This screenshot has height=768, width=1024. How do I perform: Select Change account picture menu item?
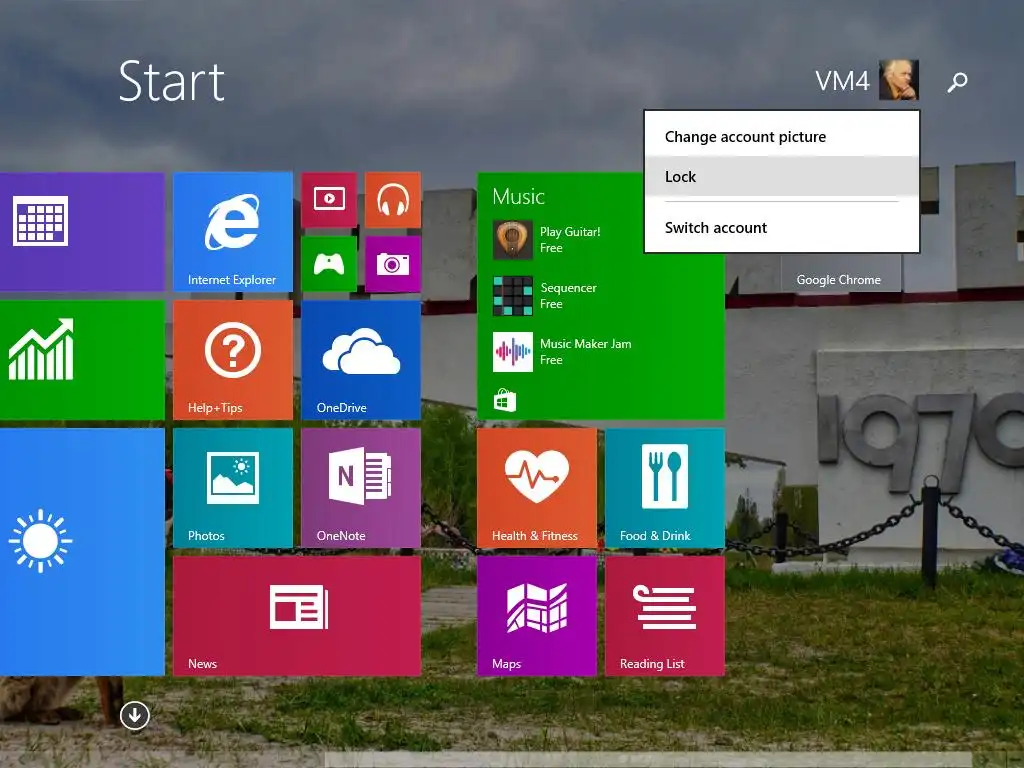[782, 136]
